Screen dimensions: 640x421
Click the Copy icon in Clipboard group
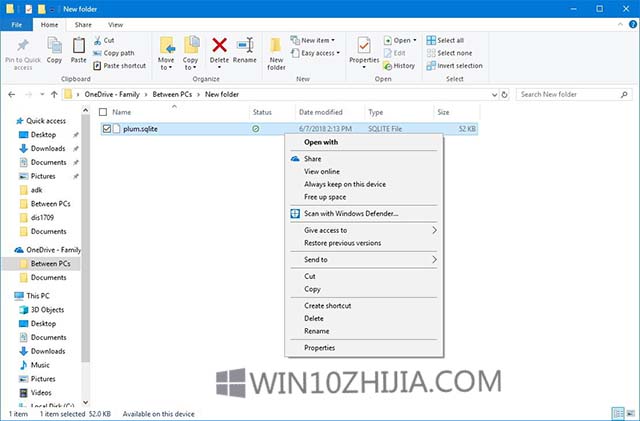(x=55, y=46)
